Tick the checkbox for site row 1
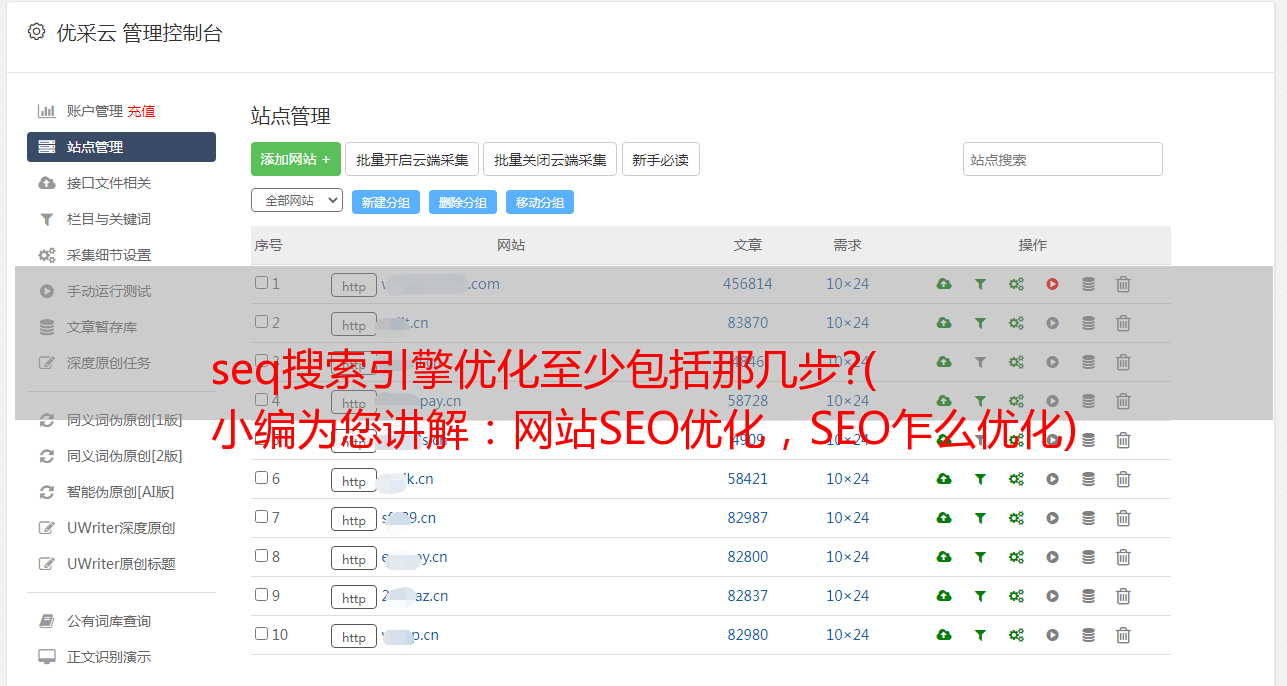Image resolution: width=1287 pixels, height=686 pixels. point(261,283)
